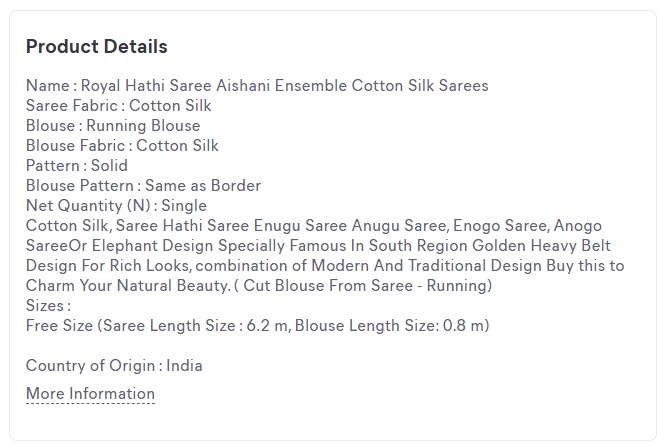This screenshot has height=444, width=657.
Task: Click the Same as Border value text
Action: [x=203, y=186]
